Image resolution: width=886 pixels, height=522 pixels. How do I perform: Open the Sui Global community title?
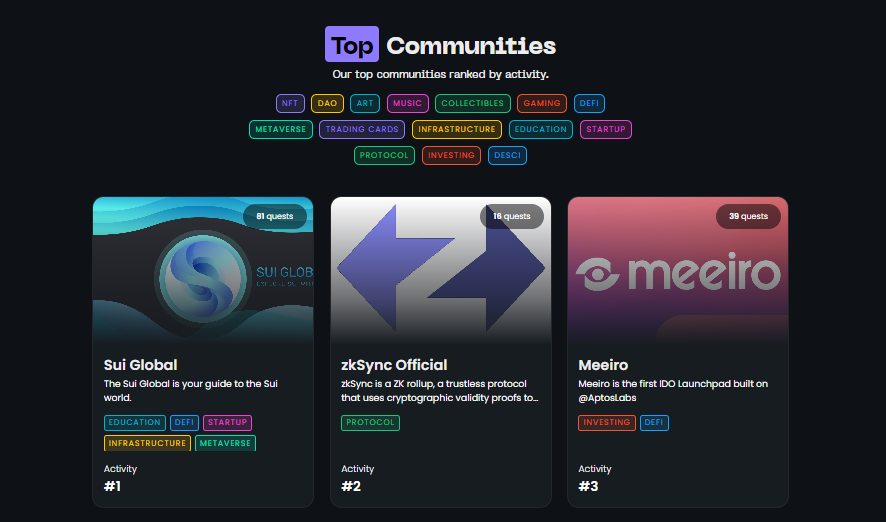(141, 365)
